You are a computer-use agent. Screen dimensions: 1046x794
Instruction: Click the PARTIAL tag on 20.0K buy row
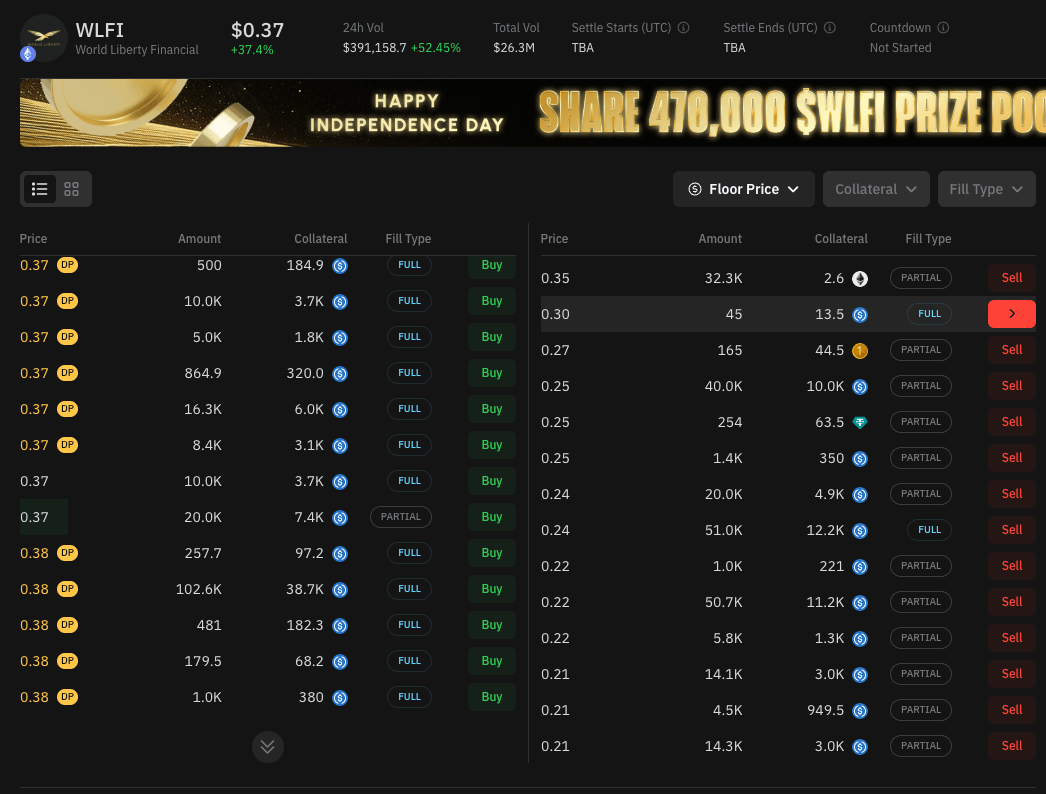pos(400,517)
